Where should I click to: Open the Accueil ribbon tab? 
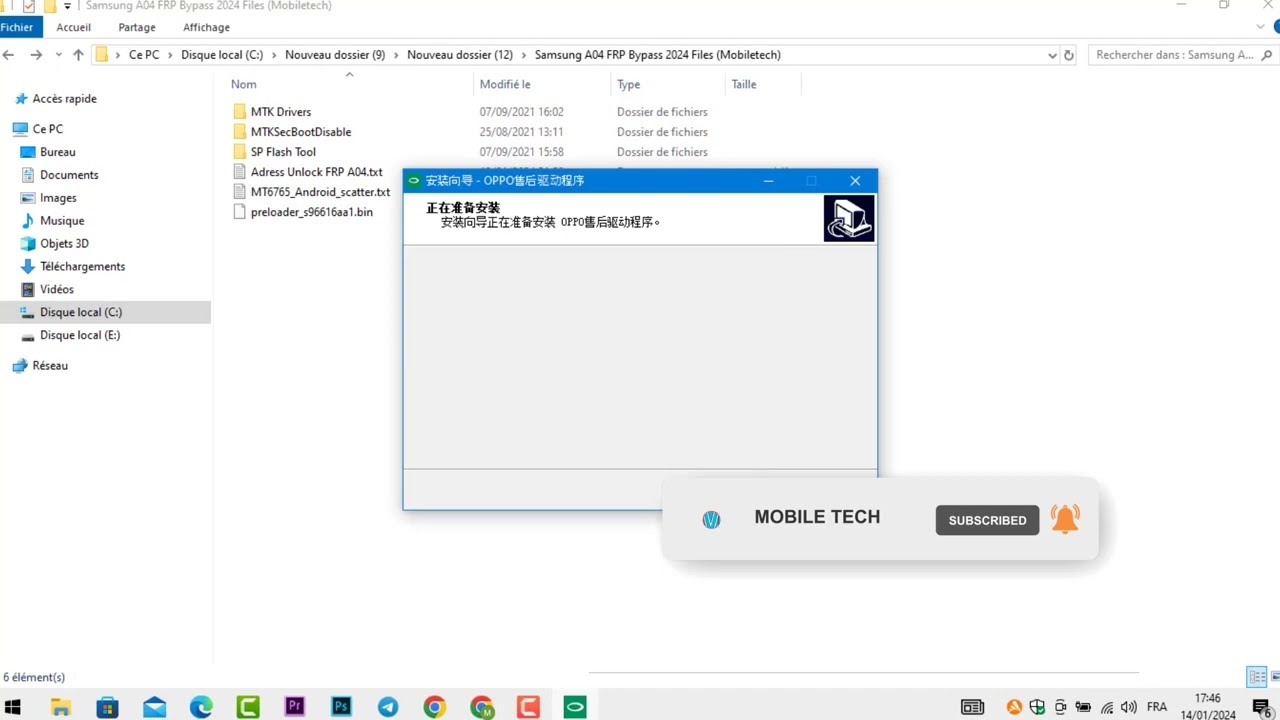tap(74, 27)
